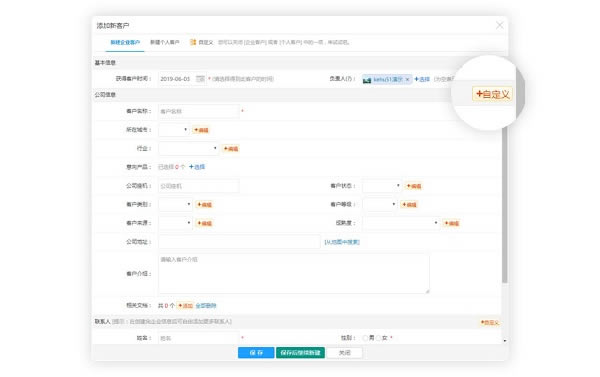Switch to the 新建个人客户 tab
Image resolution: width=600 pixels, height=377 pixels.
[x=165, y=42]
